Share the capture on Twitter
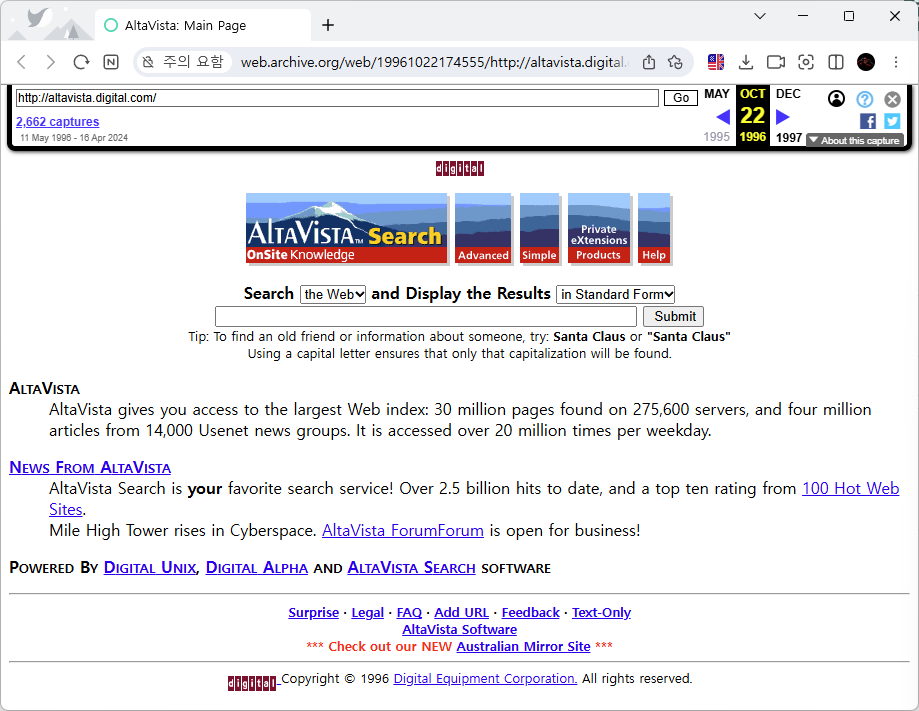919x711 pixels. click(892, 121)
